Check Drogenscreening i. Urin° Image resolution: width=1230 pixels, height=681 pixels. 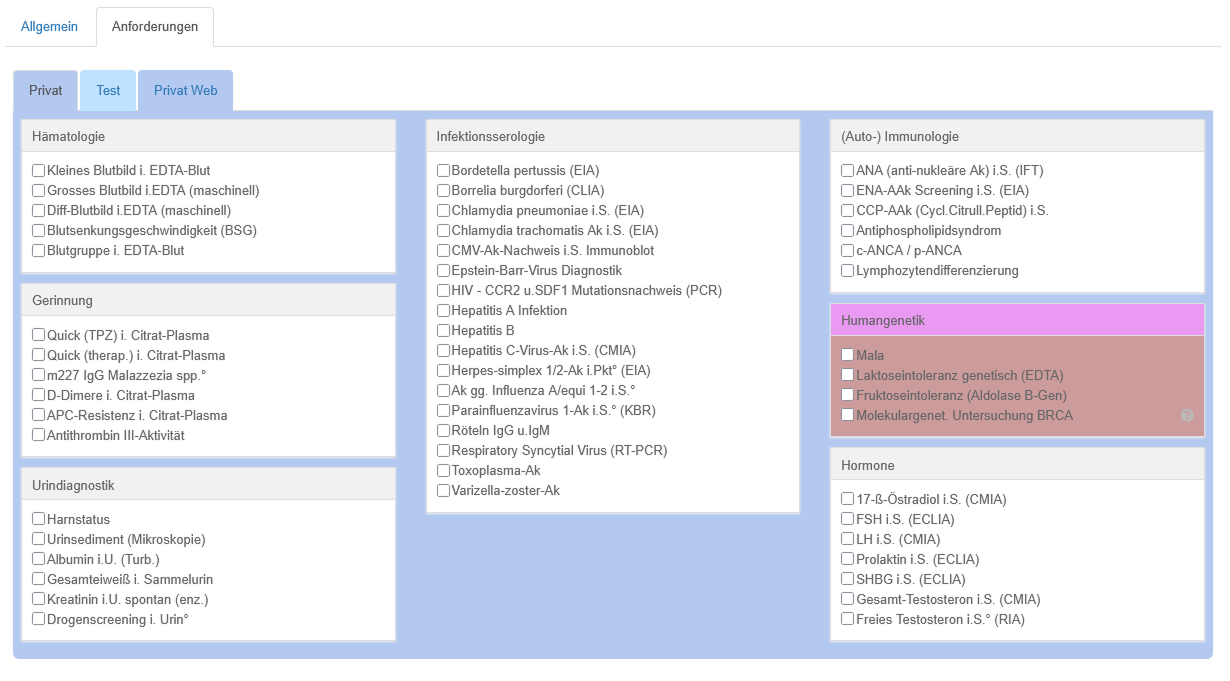(39, 620)
